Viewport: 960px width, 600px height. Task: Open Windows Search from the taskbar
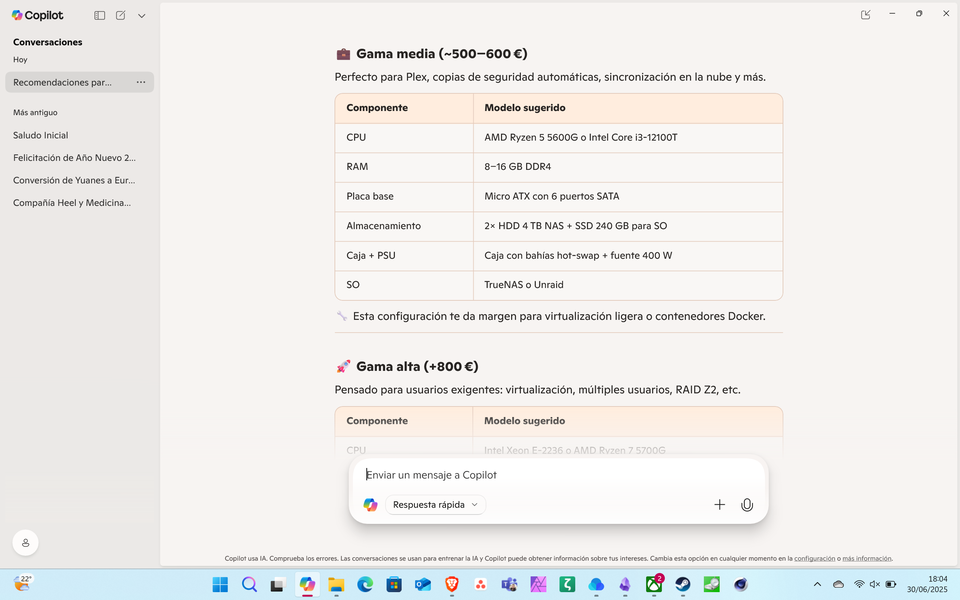[249, 585]
